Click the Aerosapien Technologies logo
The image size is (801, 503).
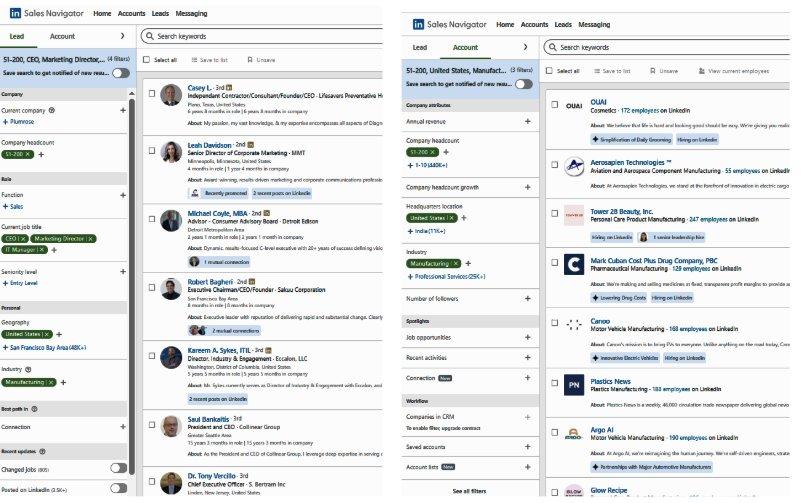pos(574,166)
